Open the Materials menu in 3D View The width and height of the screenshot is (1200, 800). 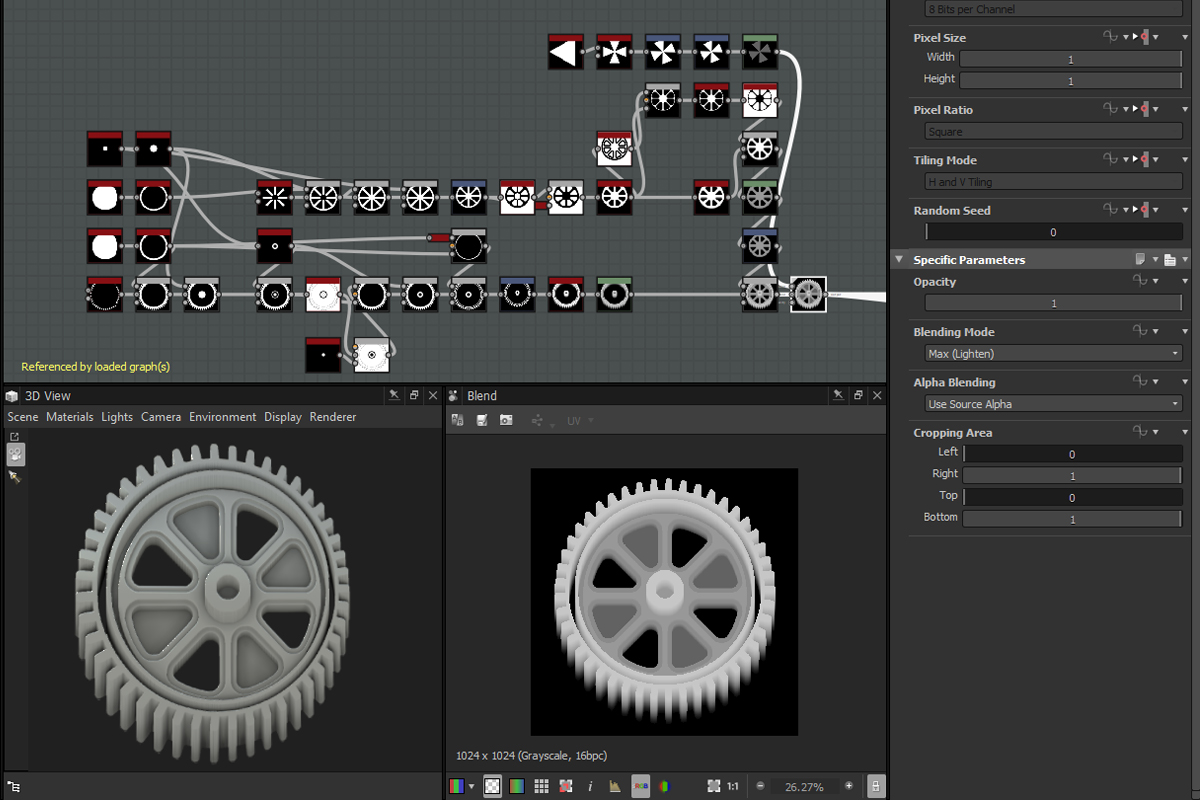(69, 417)
